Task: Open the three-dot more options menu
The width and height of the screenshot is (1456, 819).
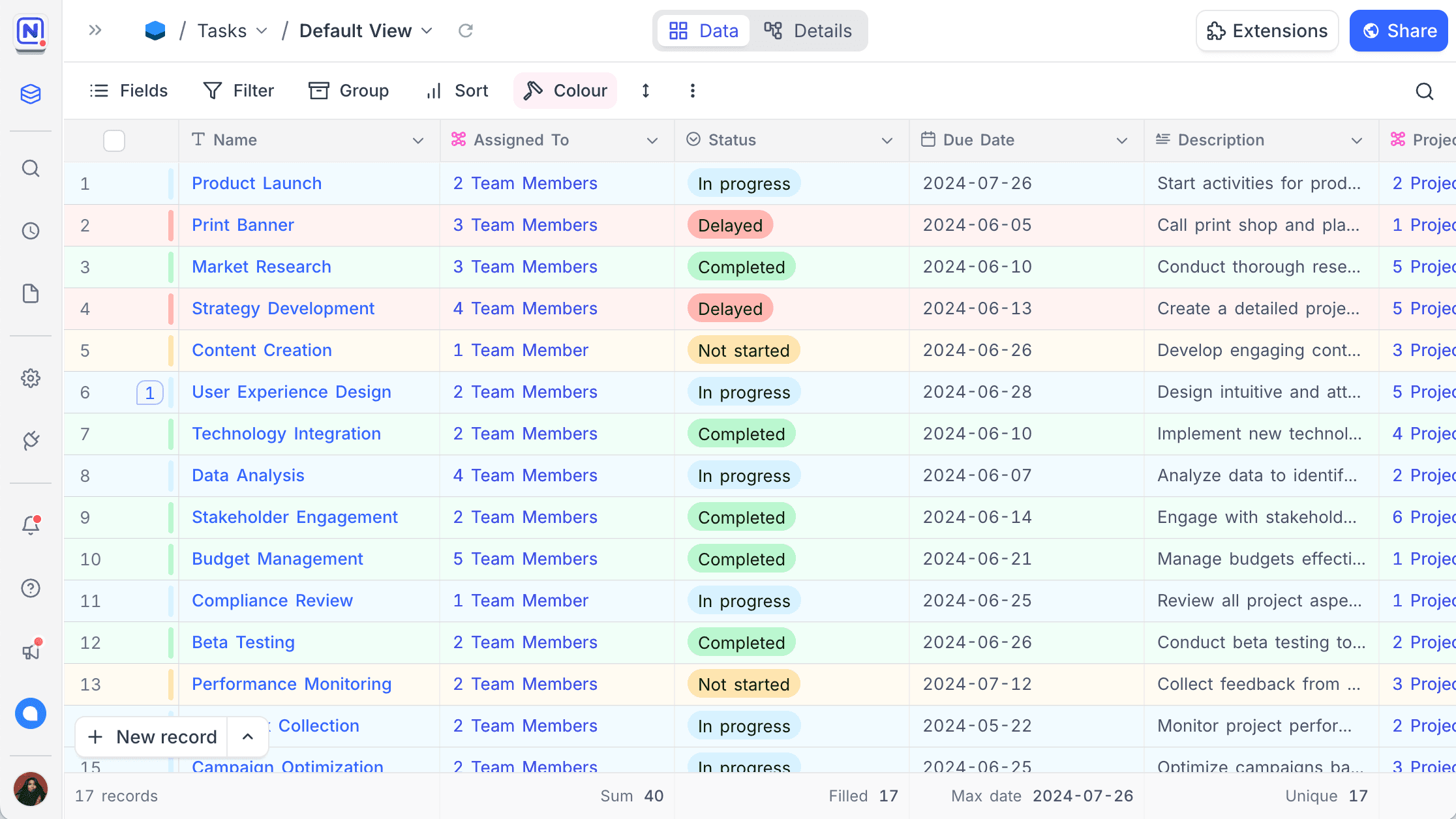Action: [x=692, y=91]
